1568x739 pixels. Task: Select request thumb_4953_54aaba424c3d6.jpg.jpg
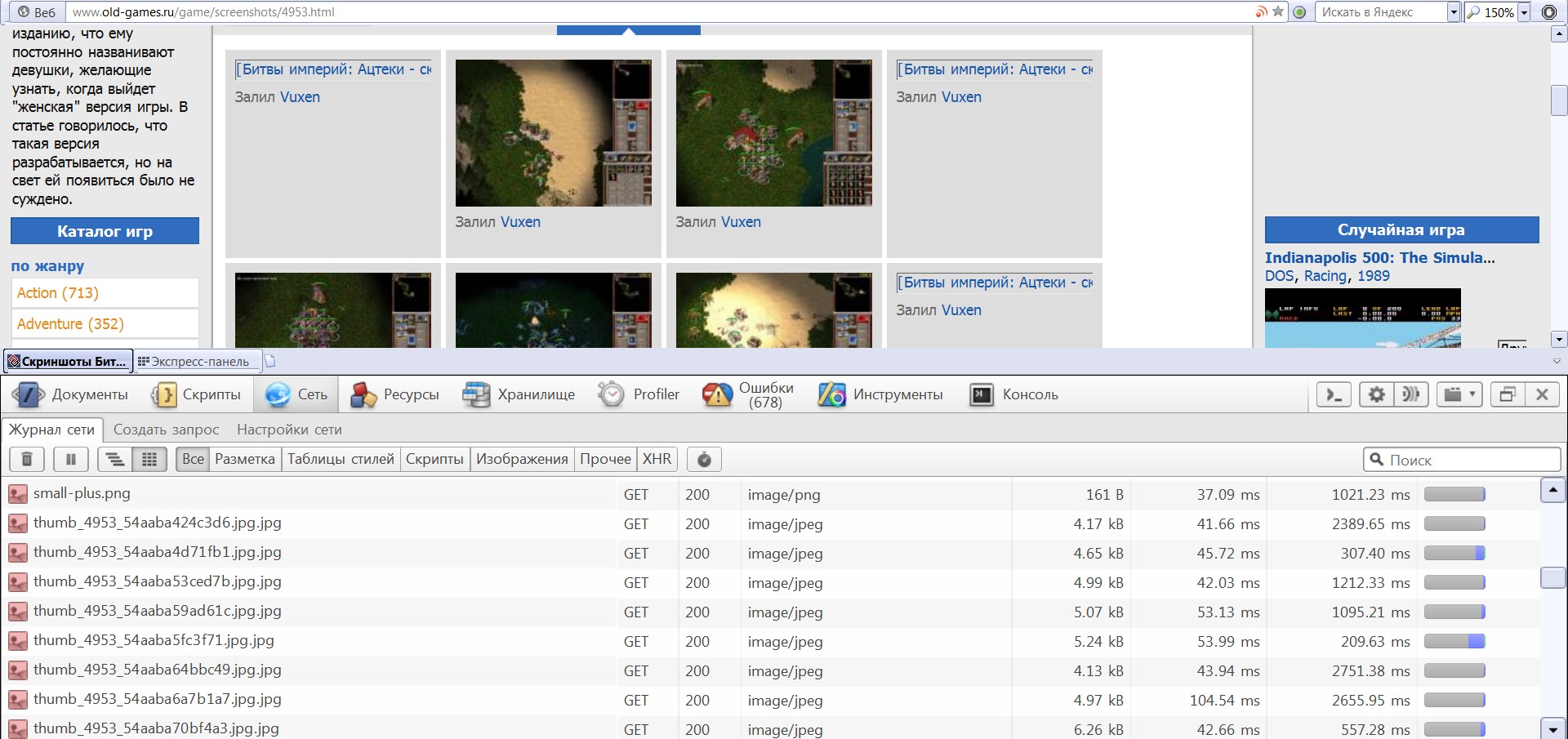(772, 523)
